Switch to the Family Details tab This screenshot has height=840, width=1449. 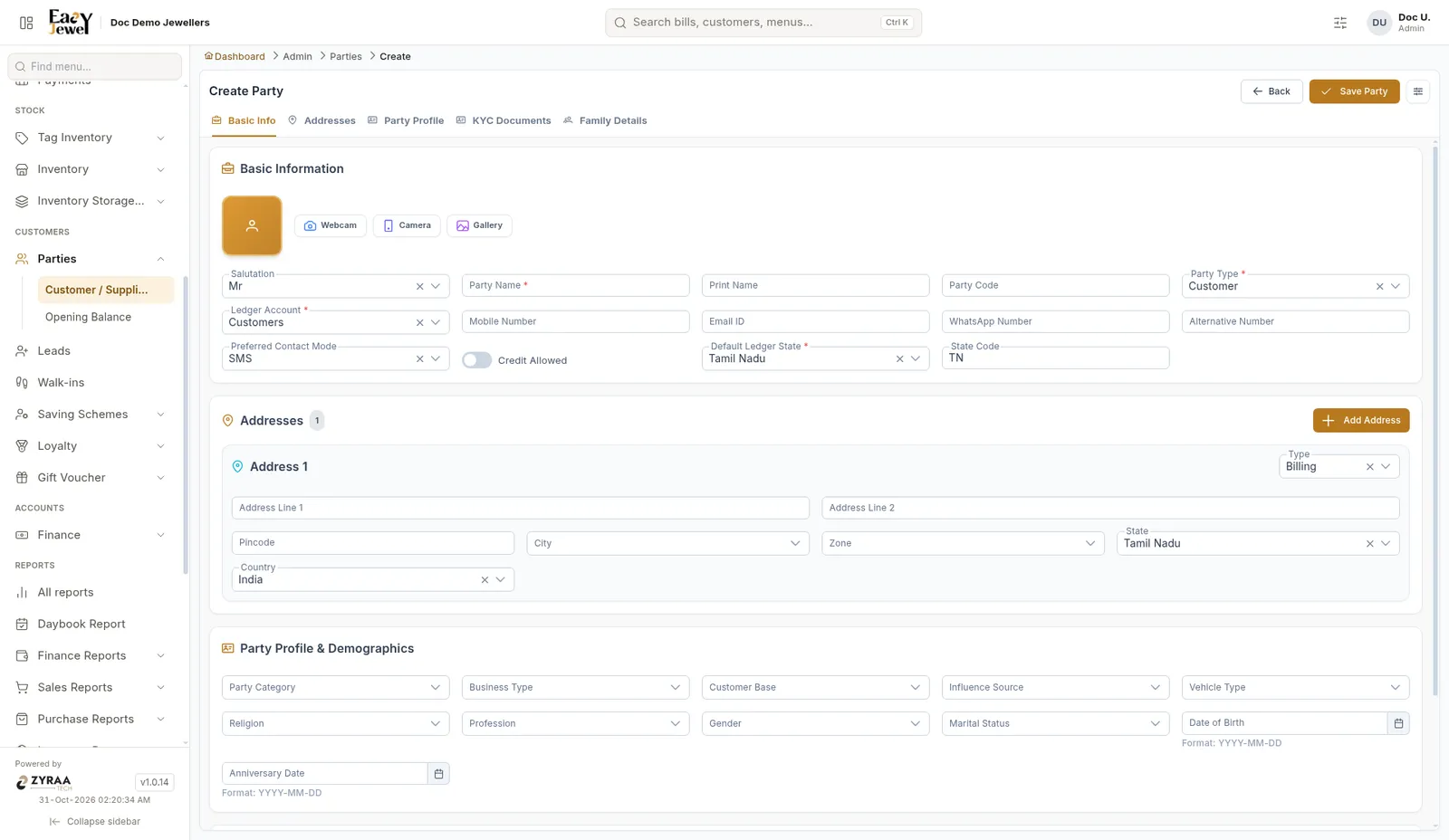[605, 120]
